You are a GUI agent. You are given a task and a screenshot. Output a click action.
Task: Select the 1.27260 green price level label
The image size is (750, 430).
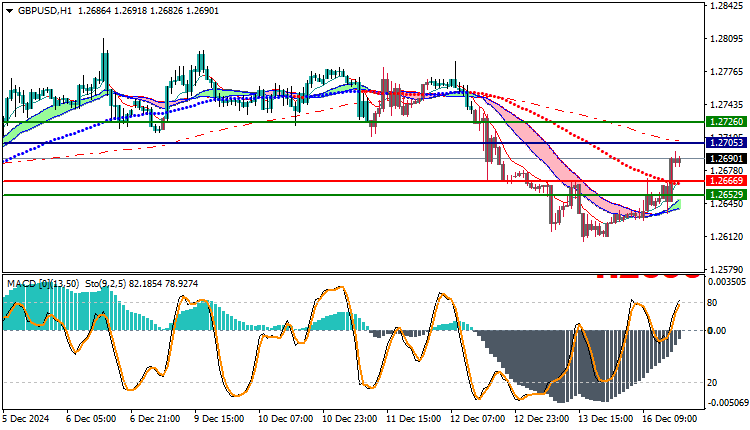(x=727, y=122)
